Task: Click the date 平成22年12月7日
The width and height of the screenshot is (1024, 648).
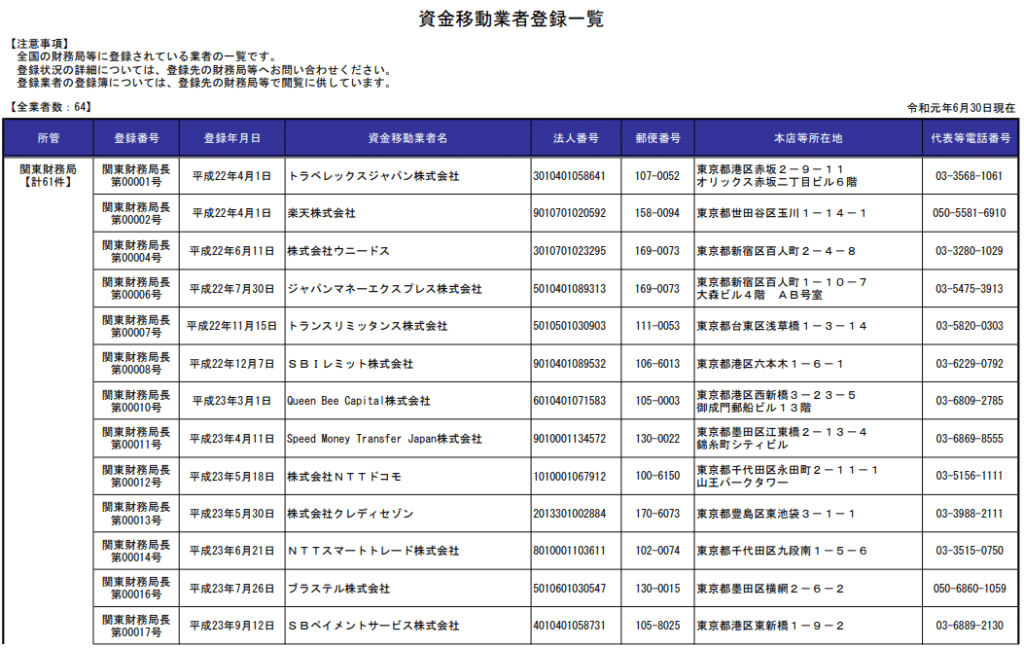Action: (x=232, y=364)
